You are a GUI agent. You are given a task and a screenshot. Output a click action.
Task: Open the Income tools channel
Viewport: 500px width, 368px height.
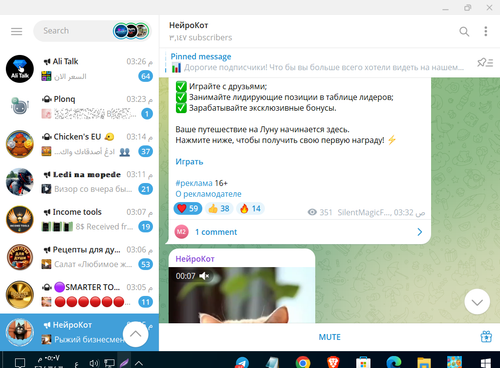79,219
